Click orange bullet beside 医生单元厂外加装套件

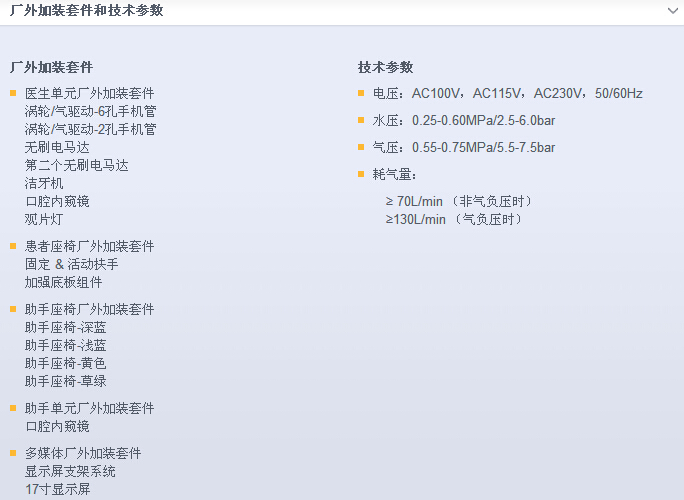(13, 93)
